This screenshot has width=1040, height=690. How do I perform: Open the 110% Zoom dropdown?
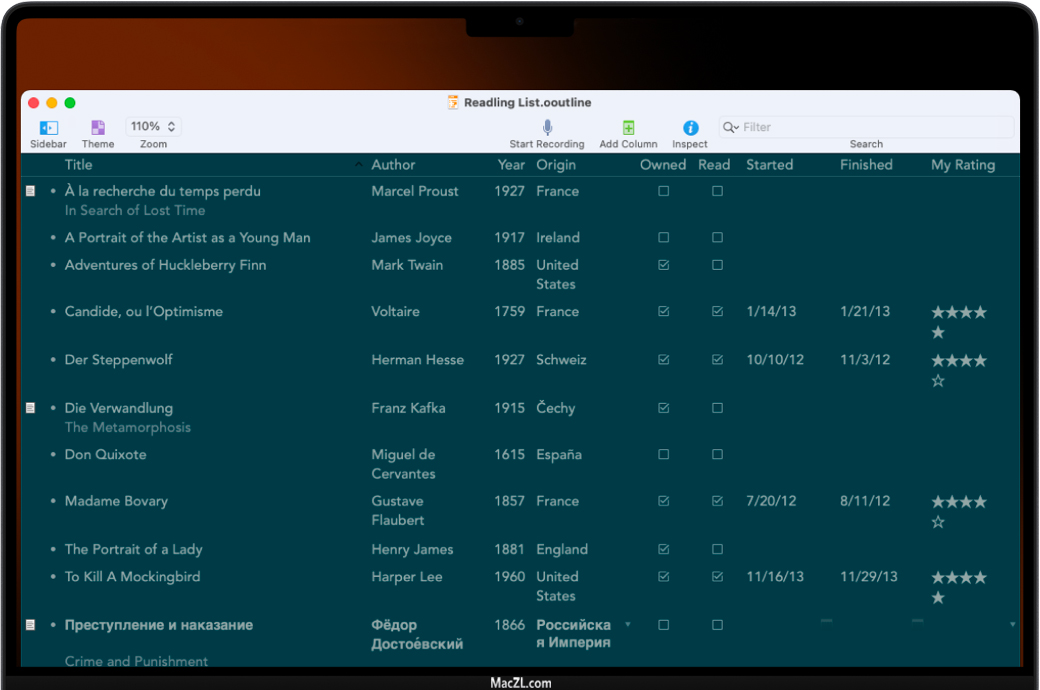point(153,127)
